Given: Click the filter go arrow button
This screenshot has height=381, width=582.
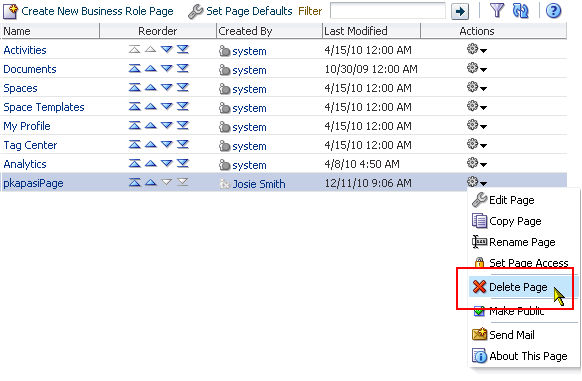Looking at the screenshot, I should point(460,11).
